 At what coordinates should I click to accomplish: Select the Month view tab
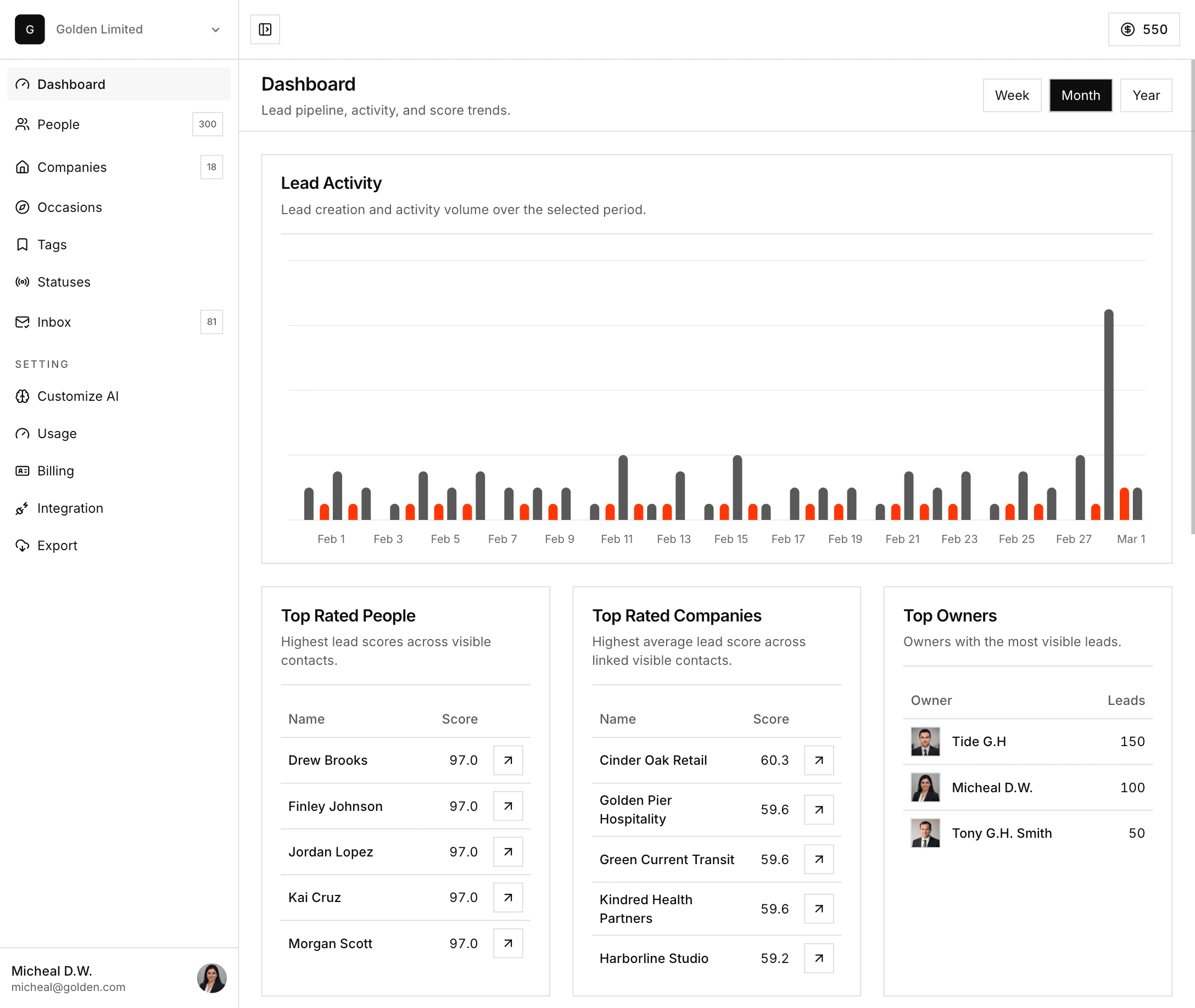point(1080,95)
